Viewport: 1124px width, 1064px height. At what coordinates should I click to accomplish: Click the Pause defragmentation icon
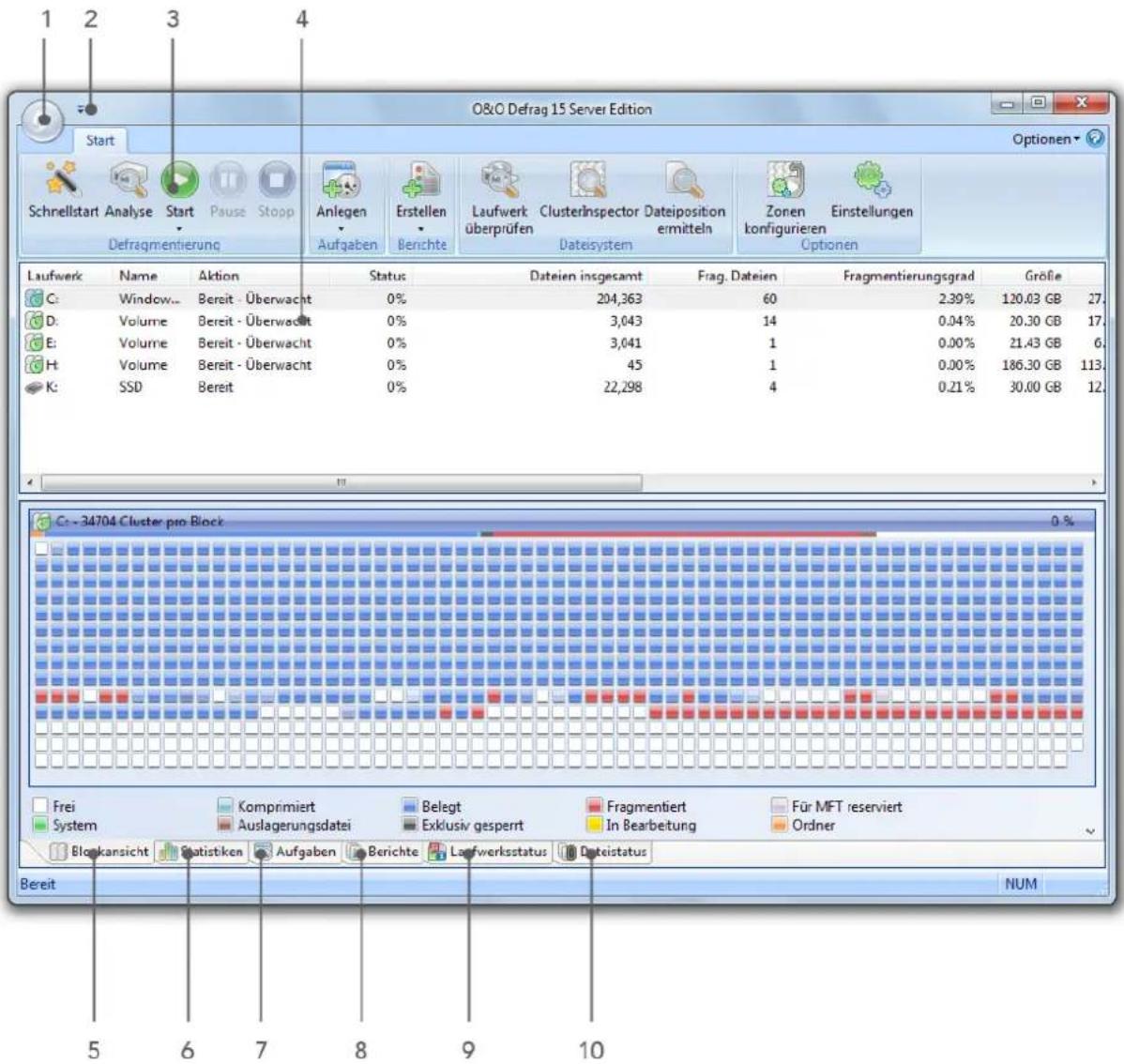click(228, 178)
